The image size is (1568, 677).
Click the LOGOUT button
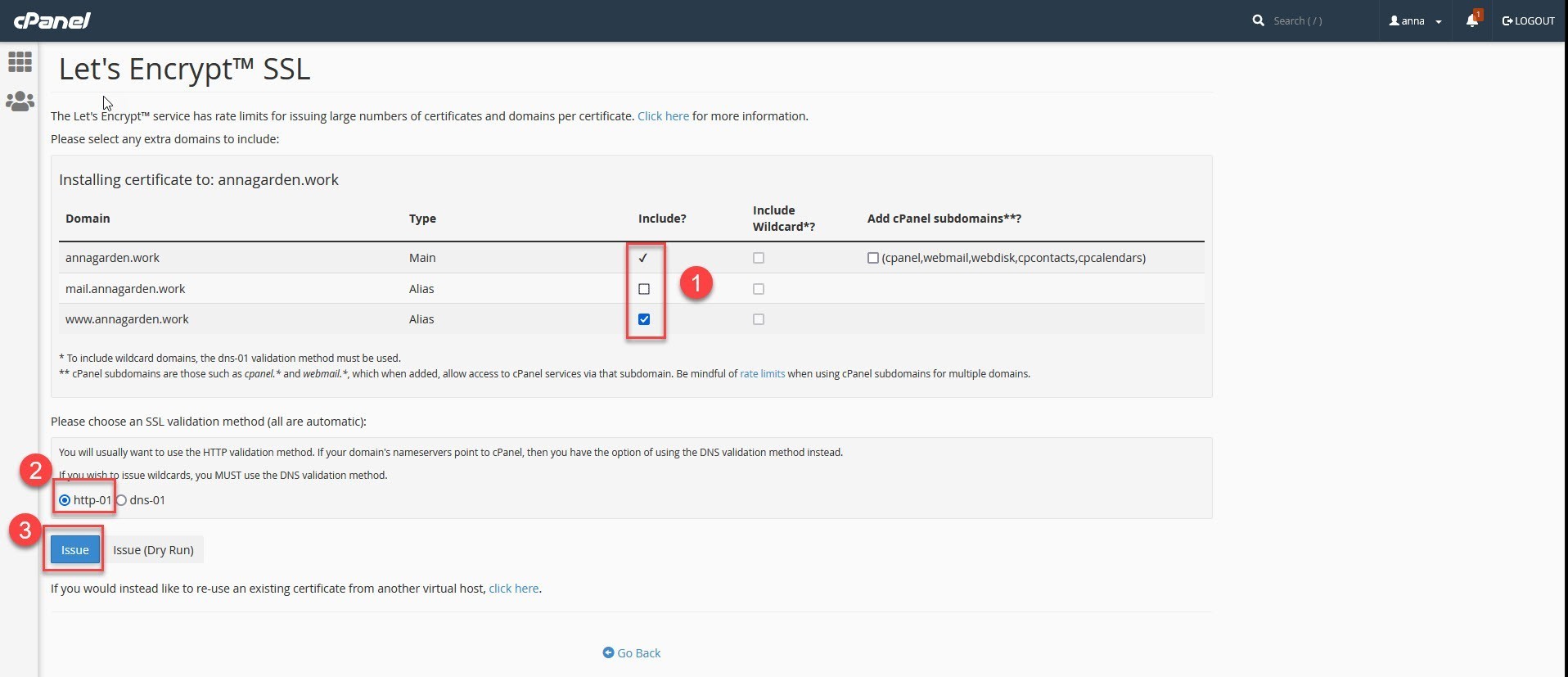coord(1528,20)
